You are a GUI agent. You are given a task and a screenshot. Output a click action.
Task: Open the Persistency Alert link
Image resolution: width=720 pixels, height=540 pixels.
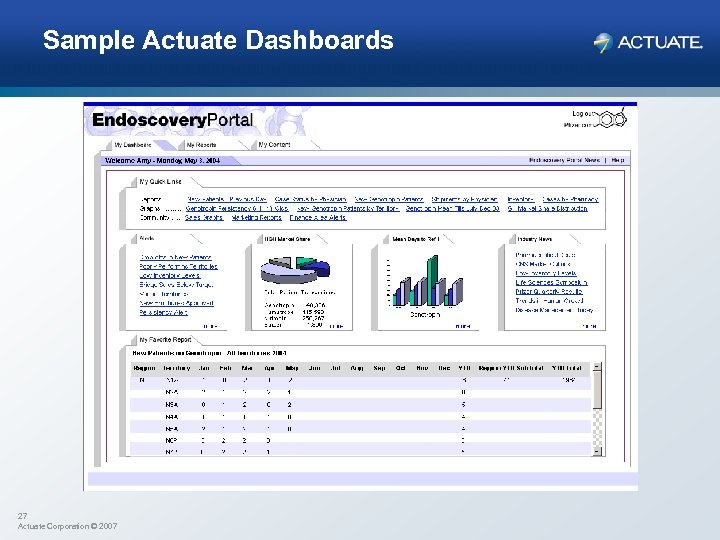pos(163,312)
